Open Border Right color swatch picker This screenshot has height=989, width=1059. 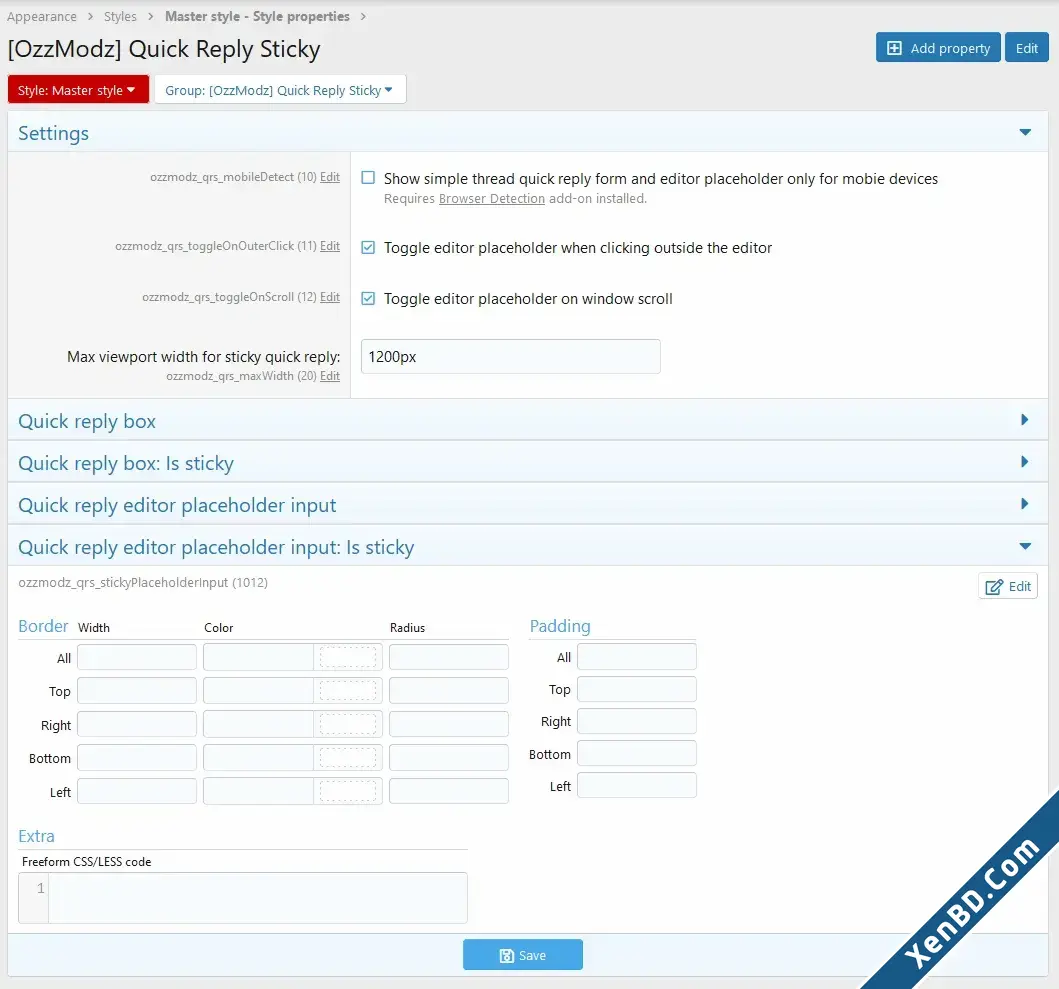pos(348,724)
